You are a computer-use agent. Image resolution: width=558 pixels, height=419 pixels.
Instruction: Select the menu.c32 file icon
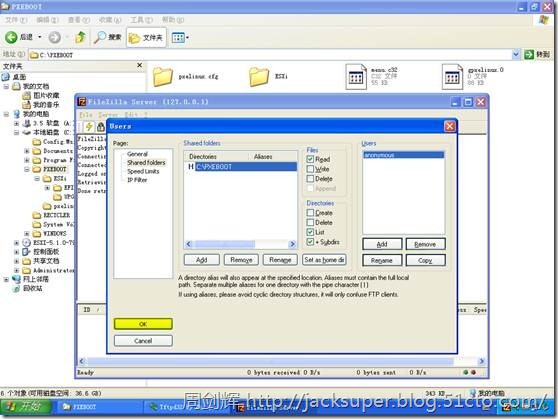point(356,77)
